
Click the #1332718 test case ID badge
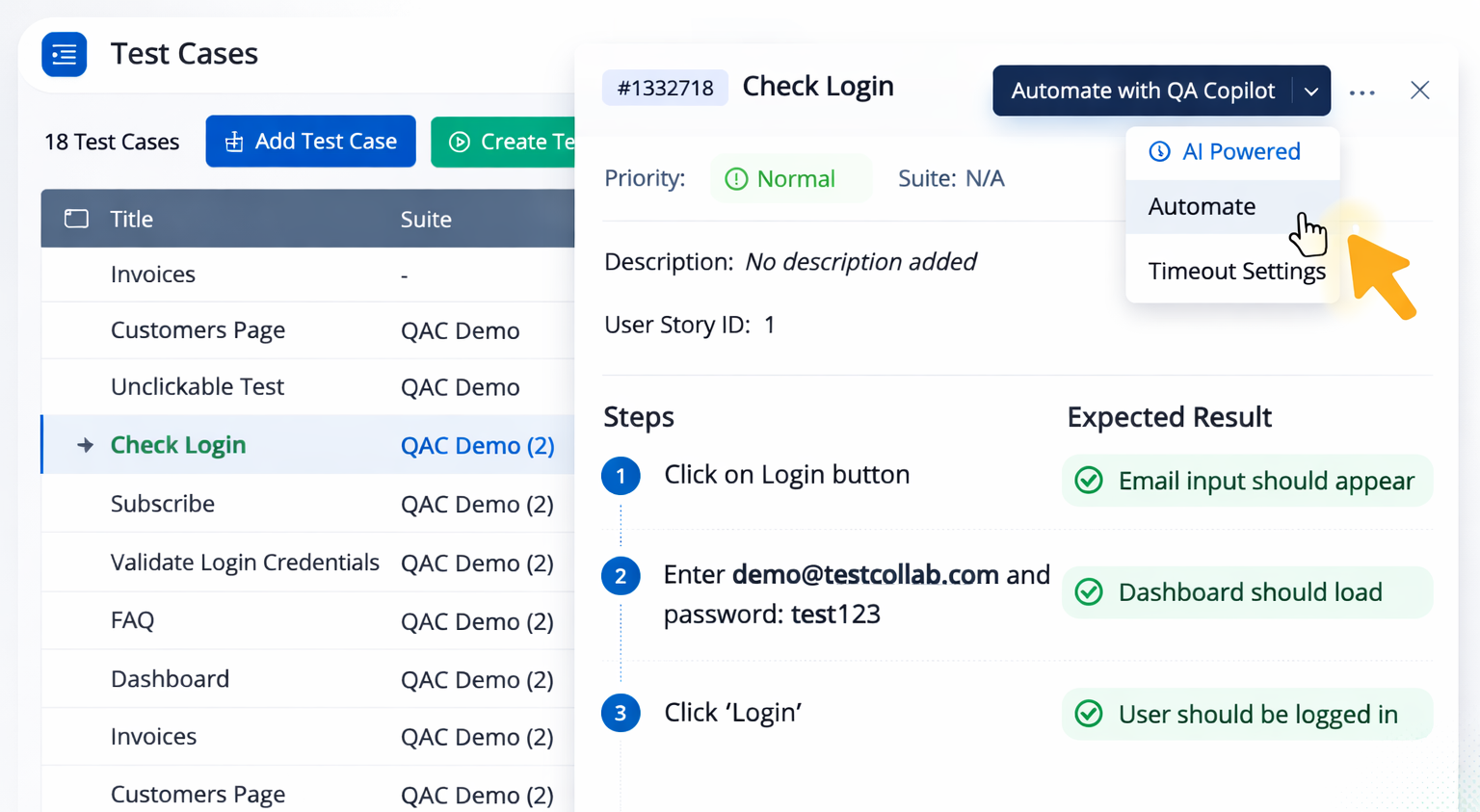click(x=665, y=87)
